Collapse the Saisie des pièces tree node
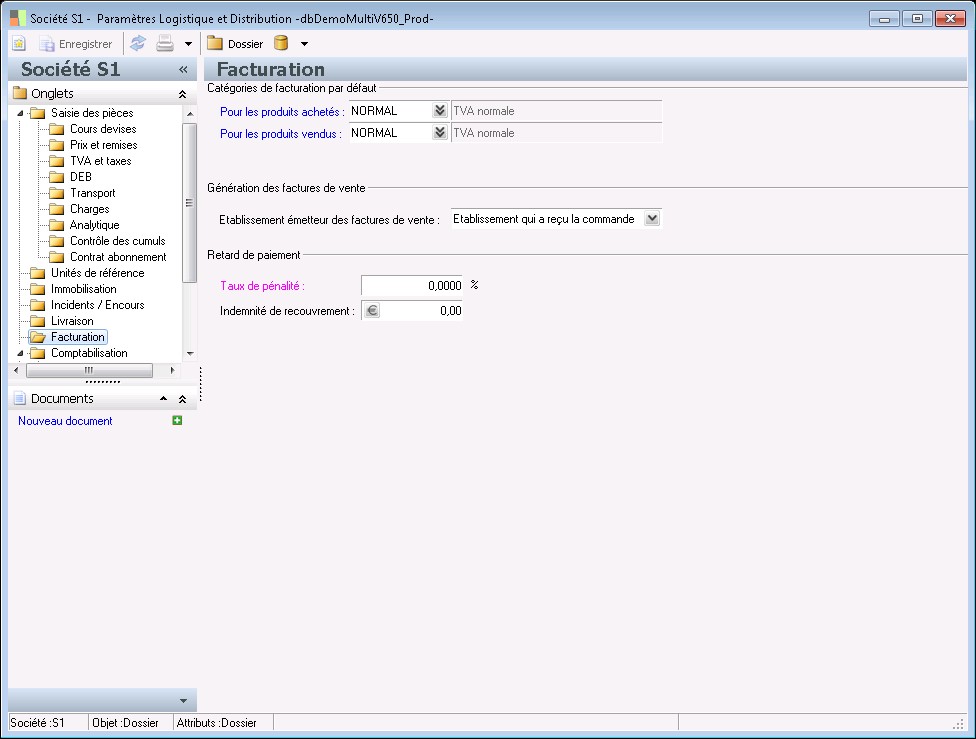The image size is (976, 739). point(22,113)
